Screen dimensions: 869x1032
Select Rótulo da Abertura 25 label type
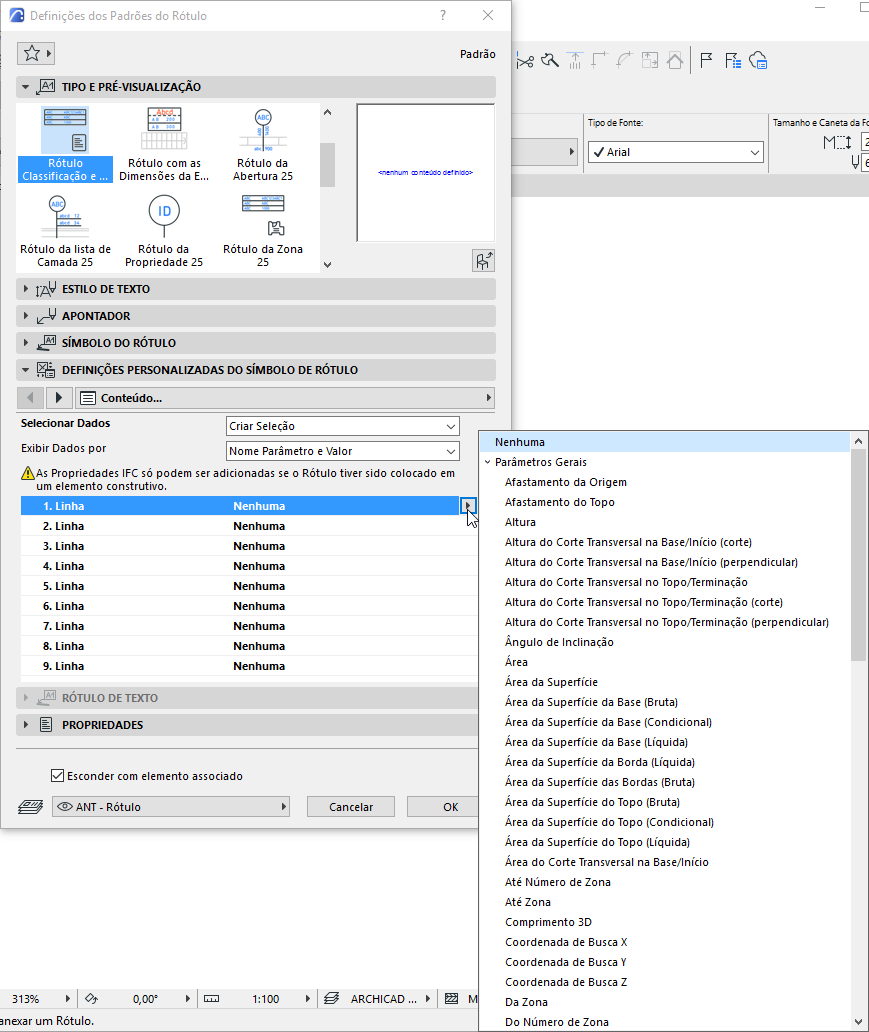[263, 145]
